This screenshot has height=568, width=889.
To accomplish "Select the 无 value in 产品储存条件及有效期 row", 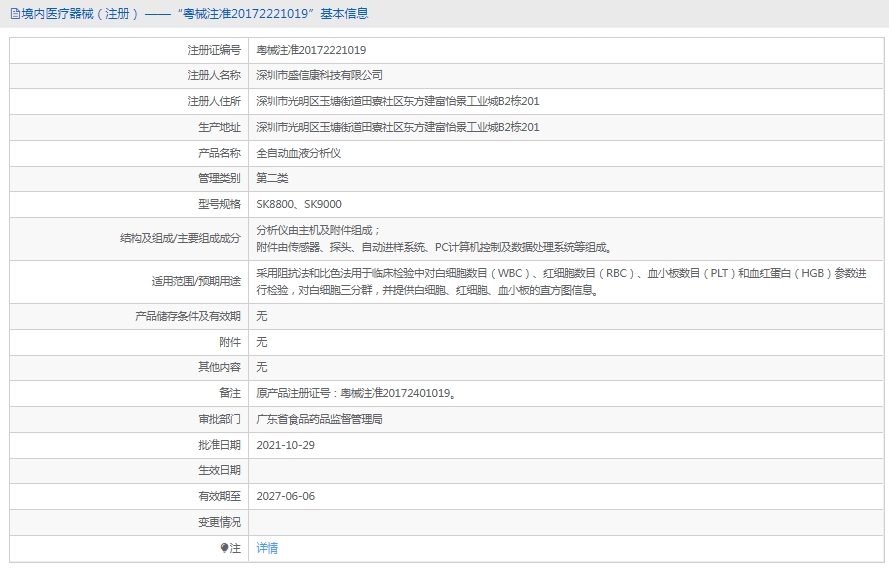I will (261, 316).
